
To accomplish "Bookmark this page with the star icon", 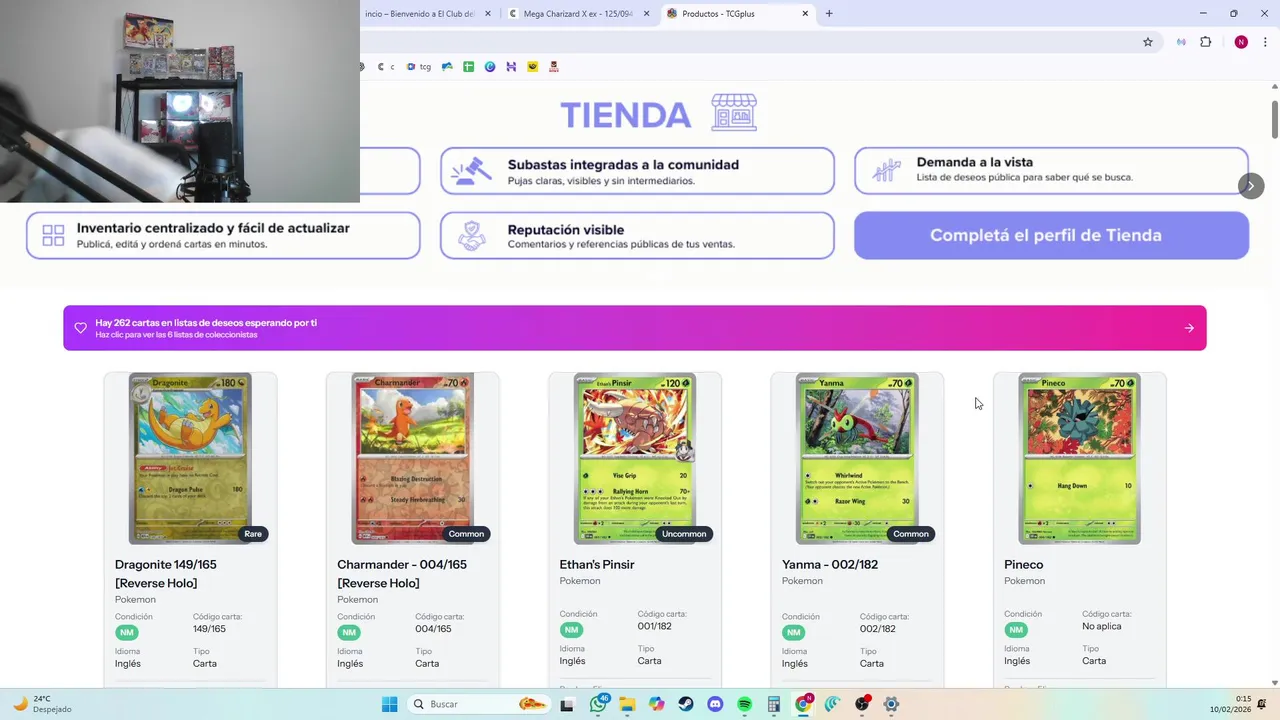I will (x=1148, y=42).
